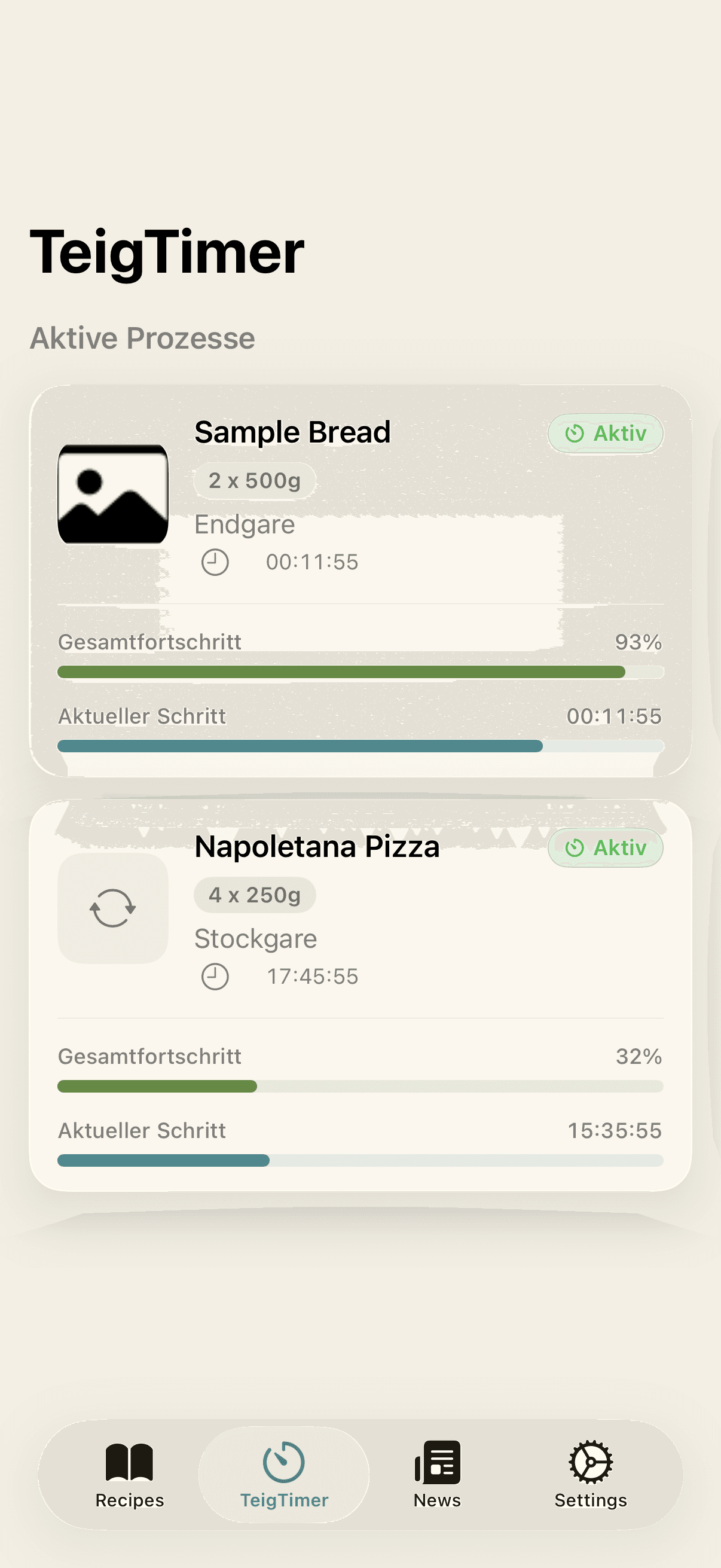Image resolution: width=721 pixels, height=1568 pixels.
Task: Tap the Aktiv badge on Sample Bread
Action: (x=606, y=434)
